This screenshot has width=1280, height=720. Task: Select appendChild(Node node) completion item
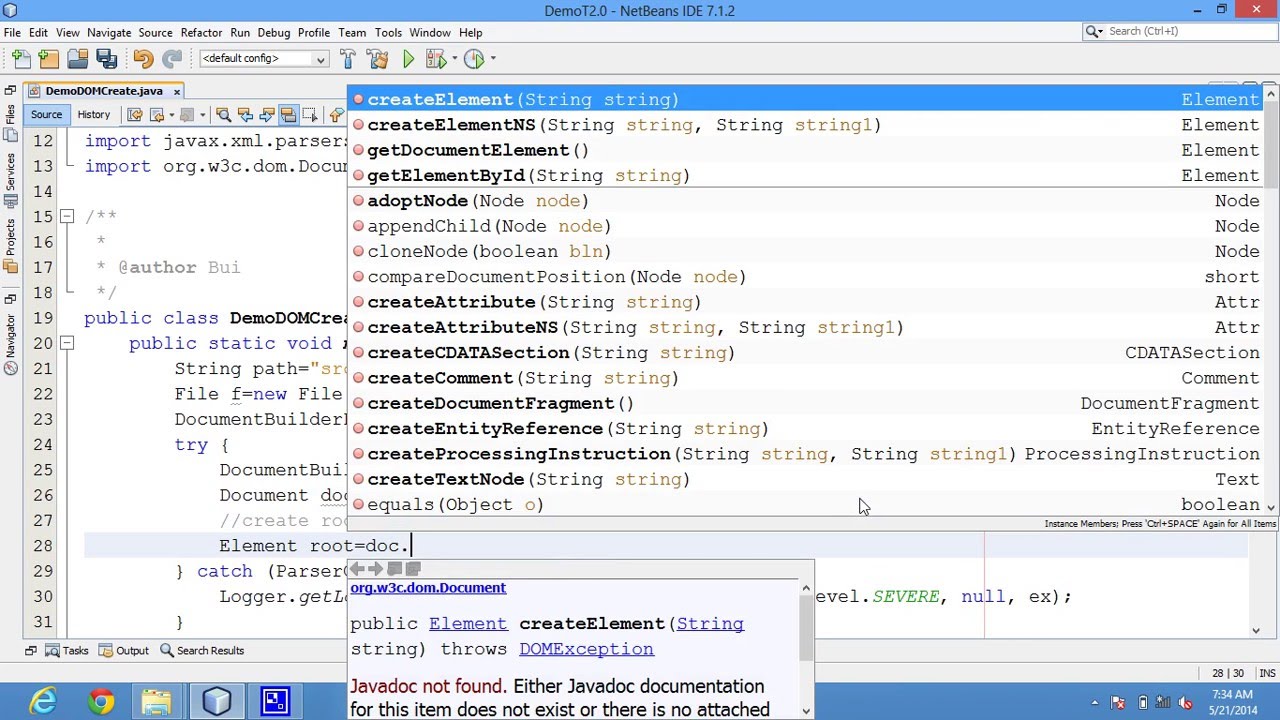click(805, 226)
